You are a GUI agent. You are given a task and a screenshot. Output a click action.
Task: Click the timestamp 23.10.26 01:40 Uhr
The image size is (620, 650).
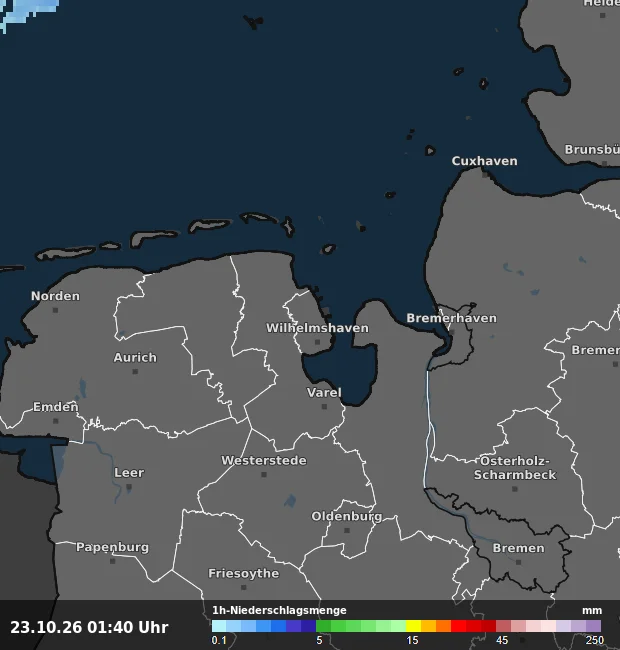pyautogui.click(x=89, y=627)
